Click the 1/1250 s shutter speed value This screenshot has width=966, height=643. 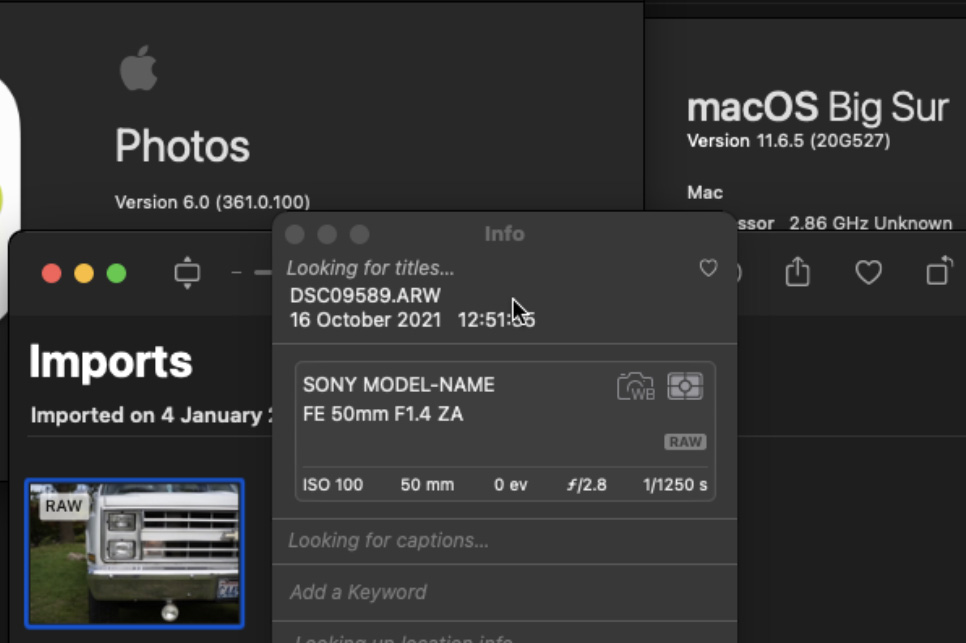click(x=675, y=485)
